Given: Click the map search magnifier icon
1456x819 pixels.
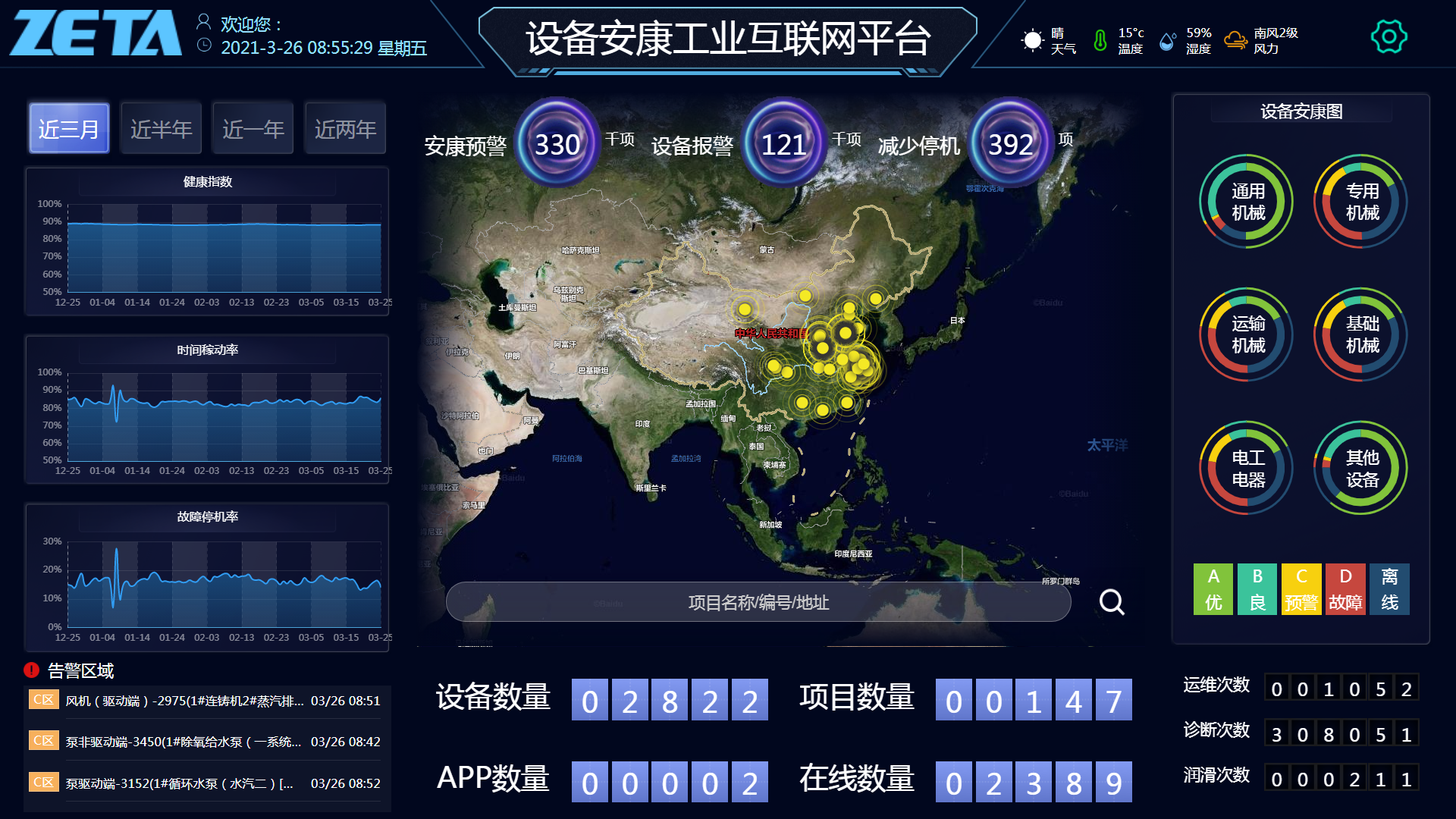Looking at the screenshot, I should pyautogui.click(x=1112, y=602).
